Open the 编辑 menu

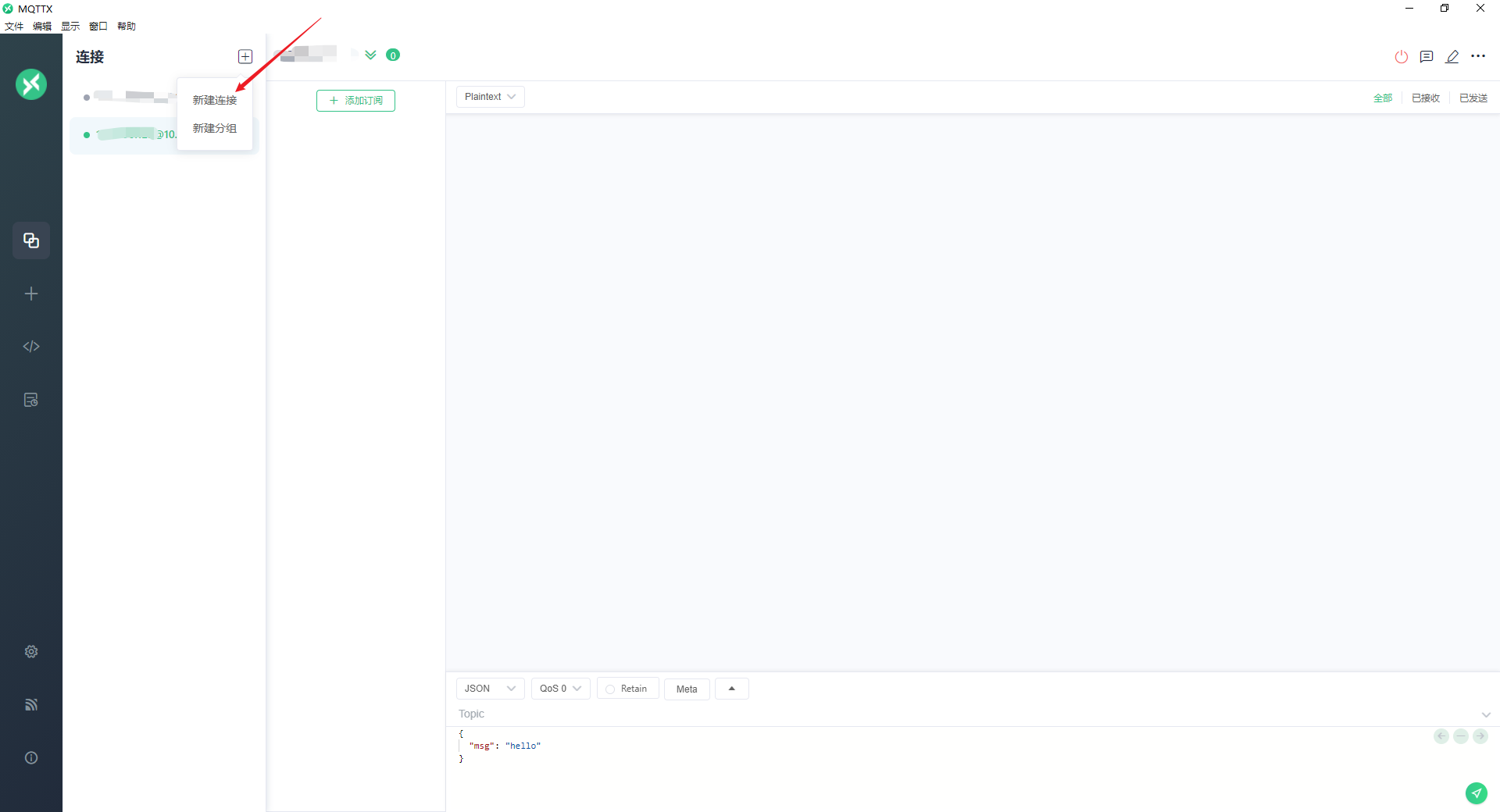click(42, 26)
